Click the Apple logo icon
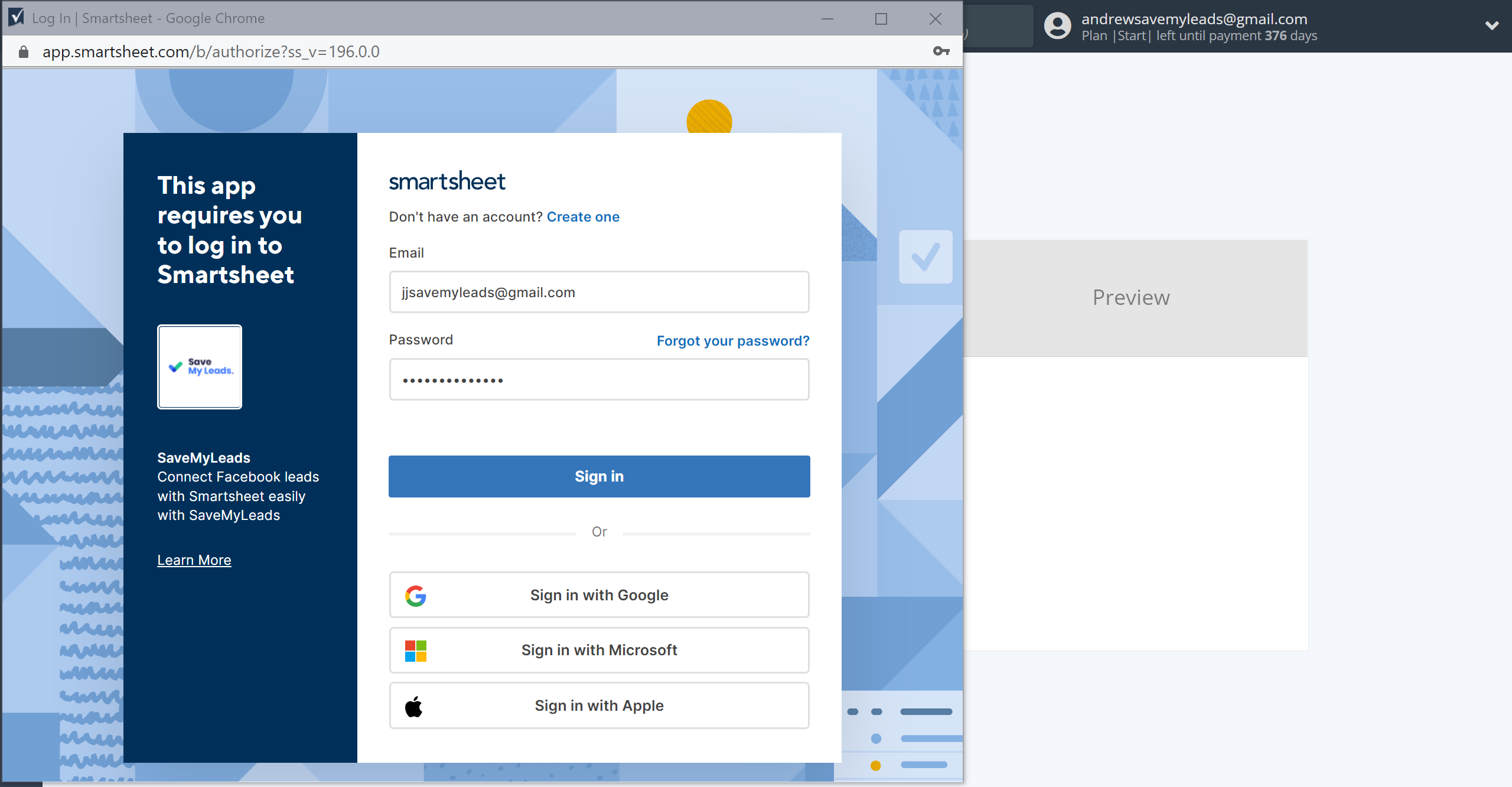The width and height of the screenshot is (1512, 787). (414, 706)
